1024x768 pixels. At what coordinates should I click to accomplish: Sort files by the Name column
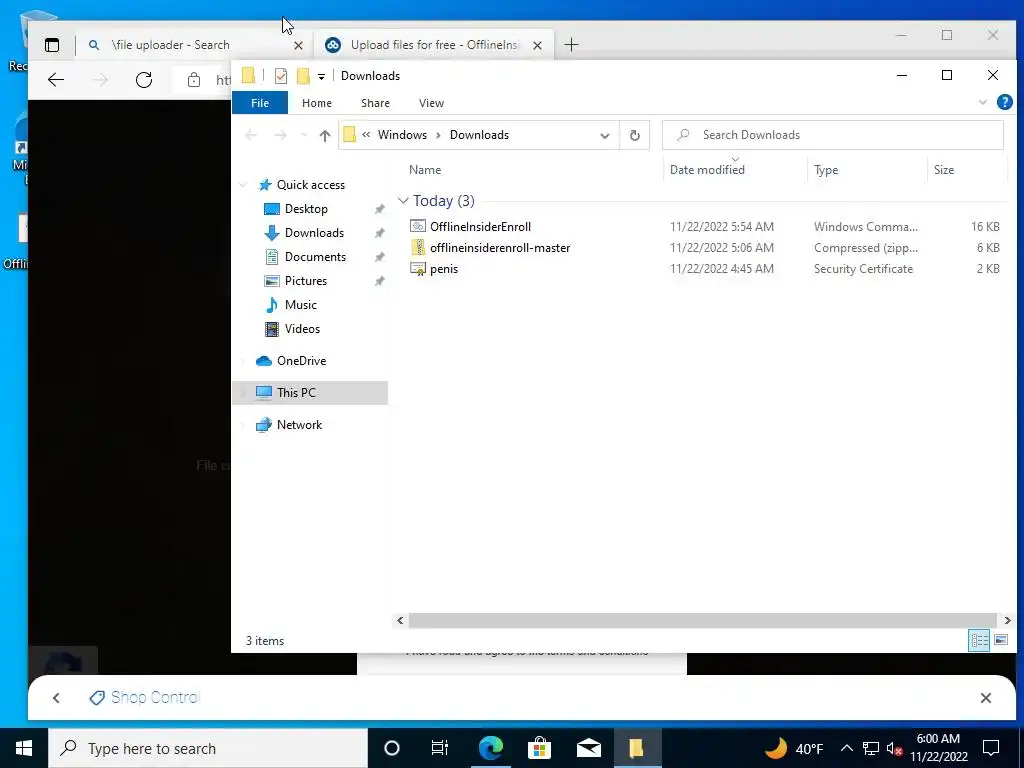pos(424,170)
